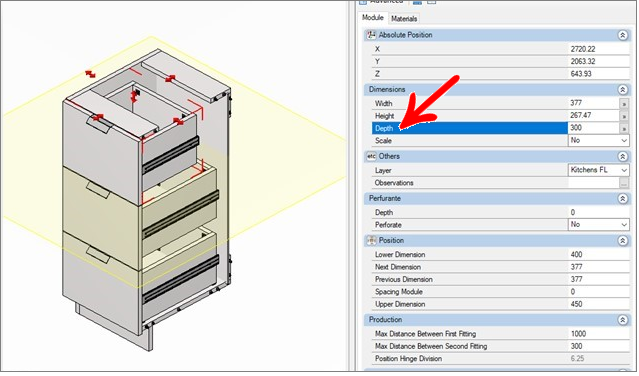Click the Others section etc icon

(x=371, y=156)
